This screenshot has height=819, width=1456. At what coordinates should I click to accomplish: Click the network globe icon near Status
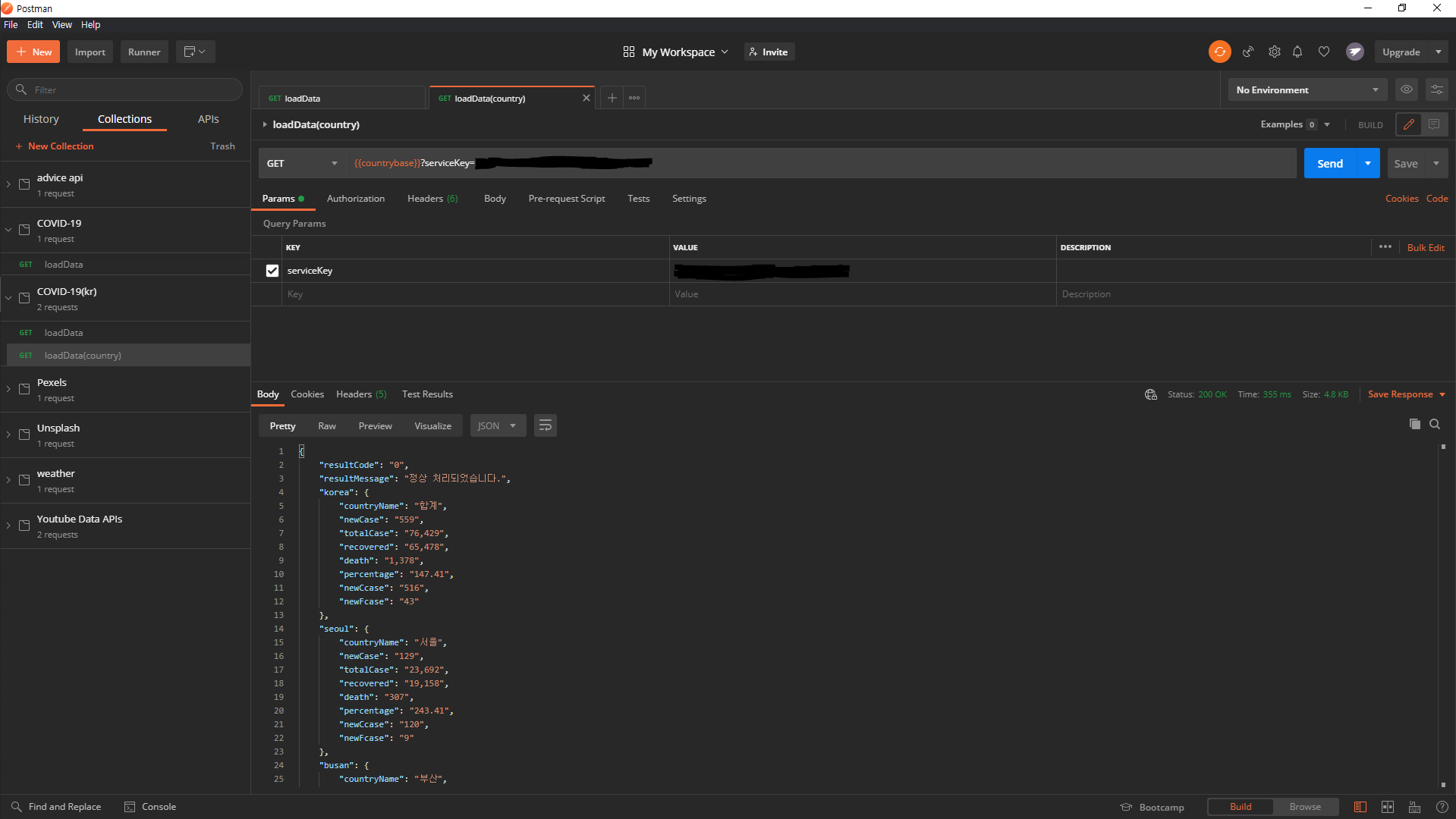point(1151,394)
